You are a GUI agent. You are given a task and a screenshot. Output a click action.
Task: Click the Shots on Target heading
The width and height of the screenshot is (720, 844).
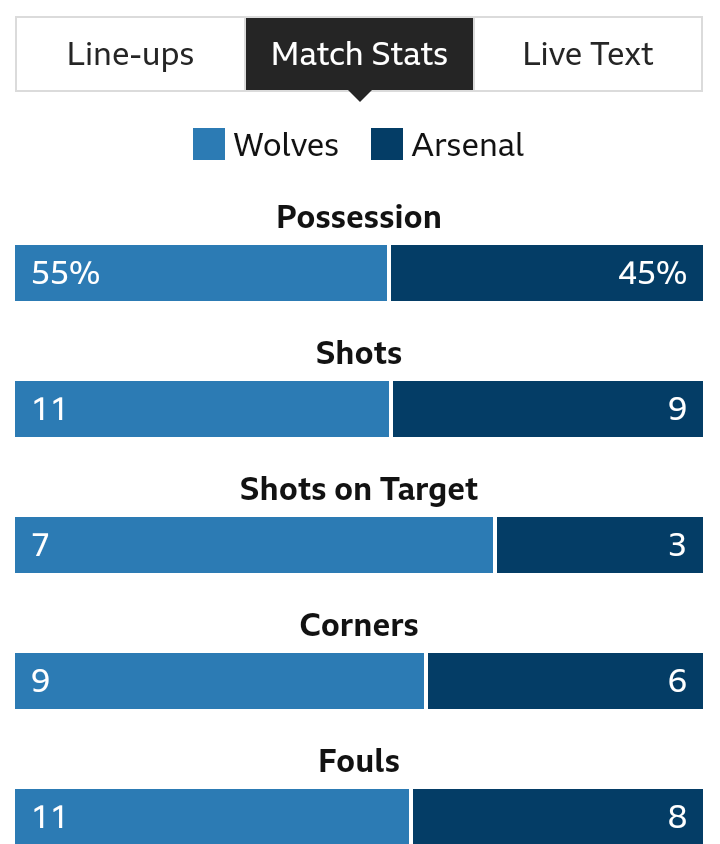[359, 489]
